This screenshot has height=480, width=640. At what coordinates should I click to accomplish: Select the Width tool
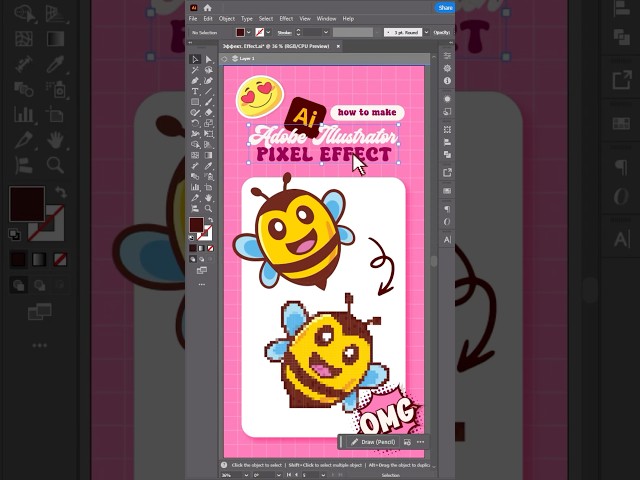195,134
